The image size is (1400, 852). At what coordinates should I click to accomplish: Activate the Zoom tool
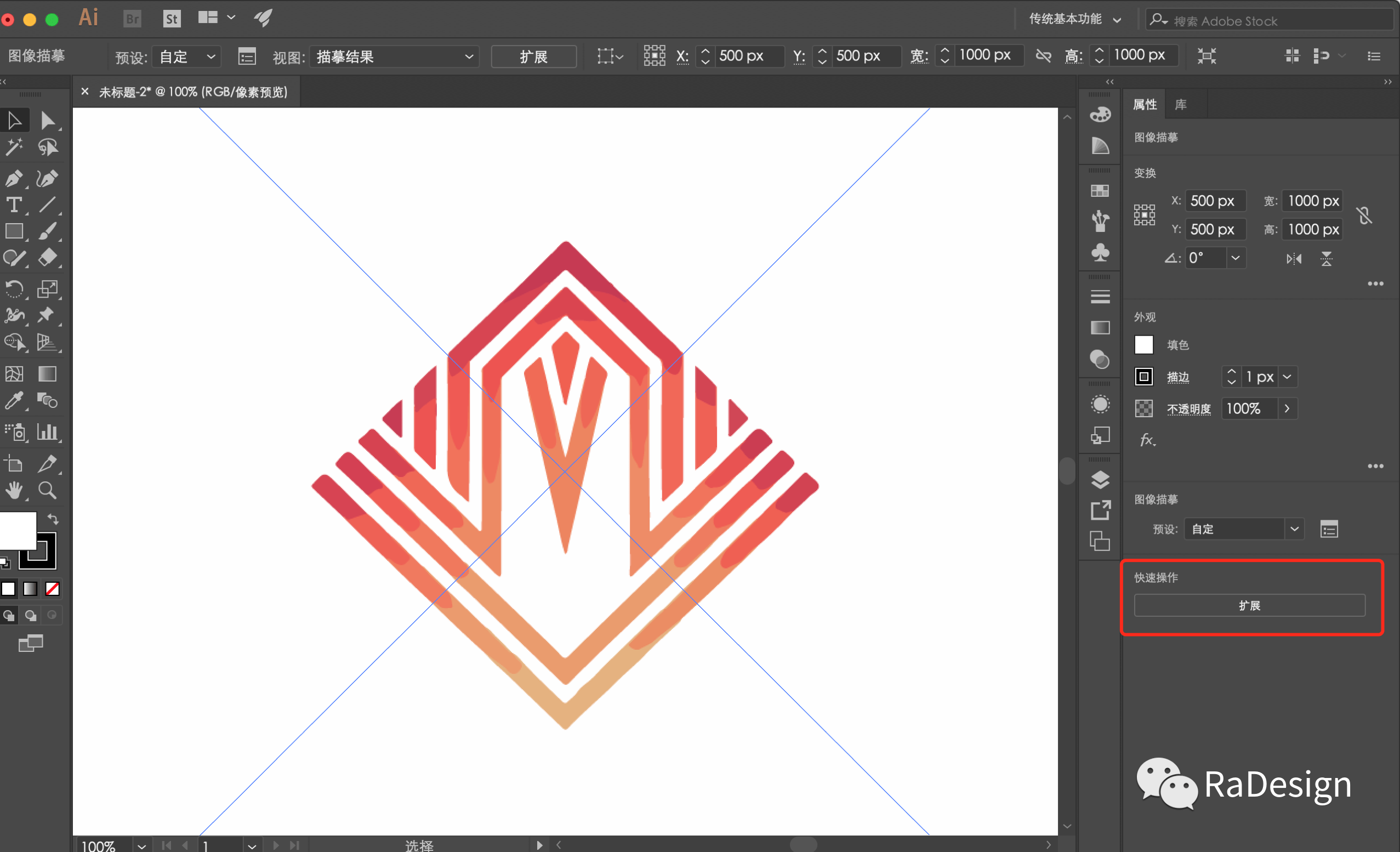[47, 490]
